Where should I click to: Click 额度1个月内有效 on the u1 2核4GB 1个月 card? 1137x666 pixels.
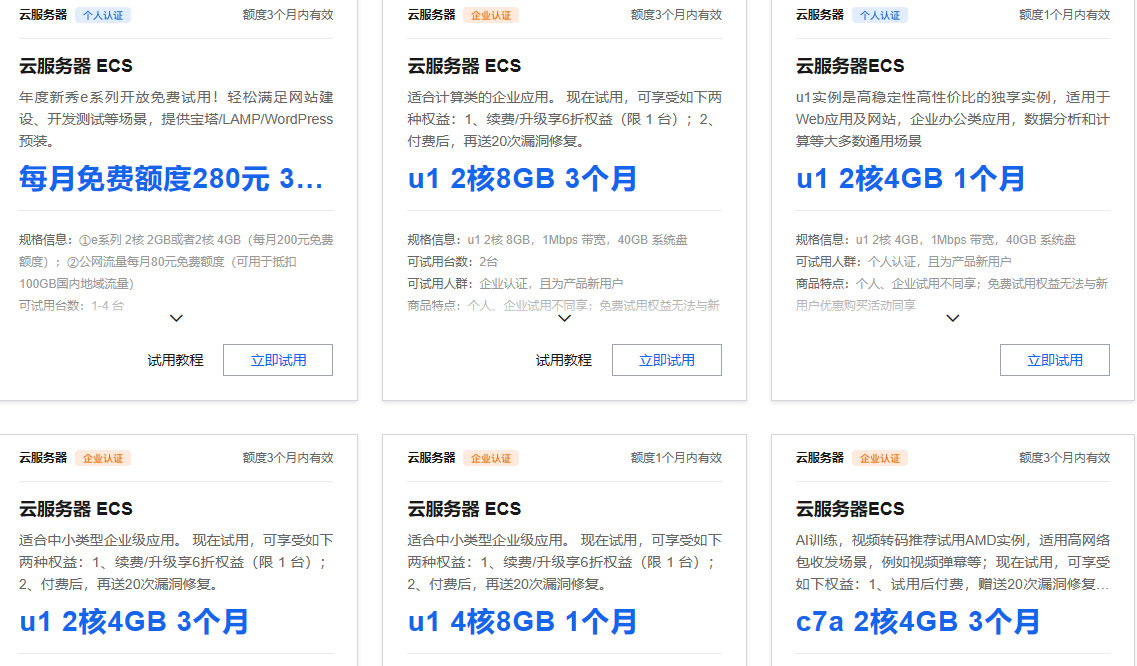click(1064, 15)
